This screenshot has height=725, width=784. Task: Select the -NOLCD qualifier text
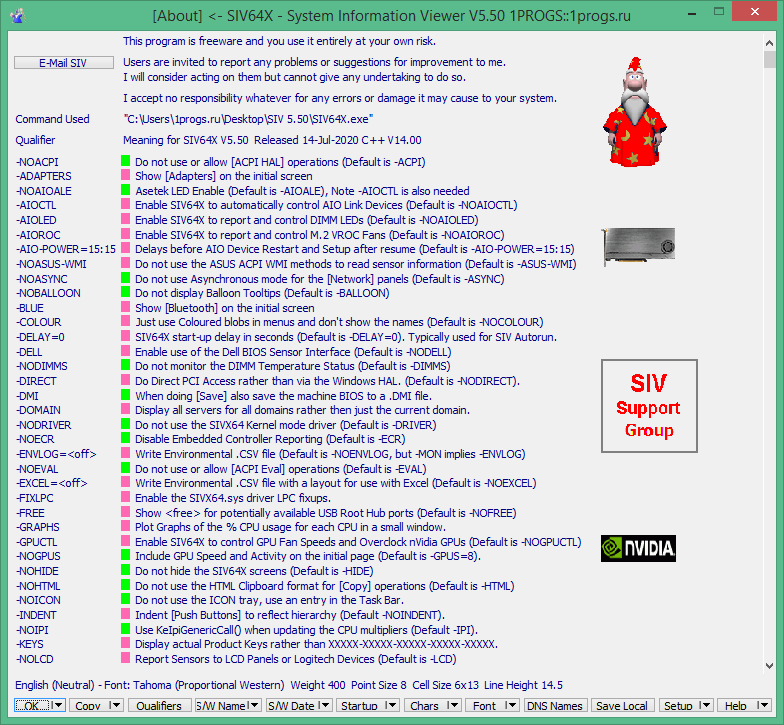35,659
